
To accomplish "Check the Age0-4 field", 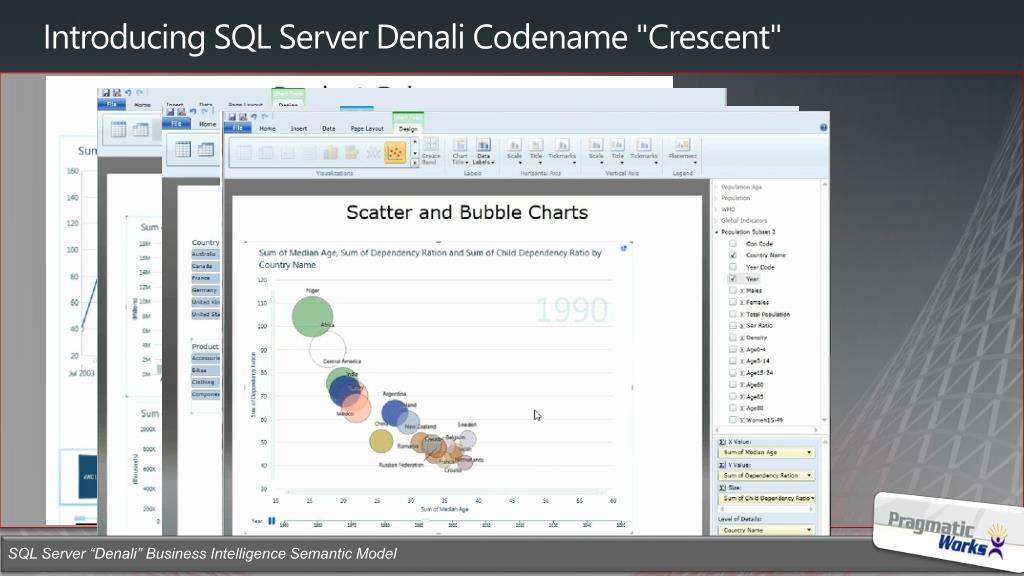I will click(x=733, y=349).
